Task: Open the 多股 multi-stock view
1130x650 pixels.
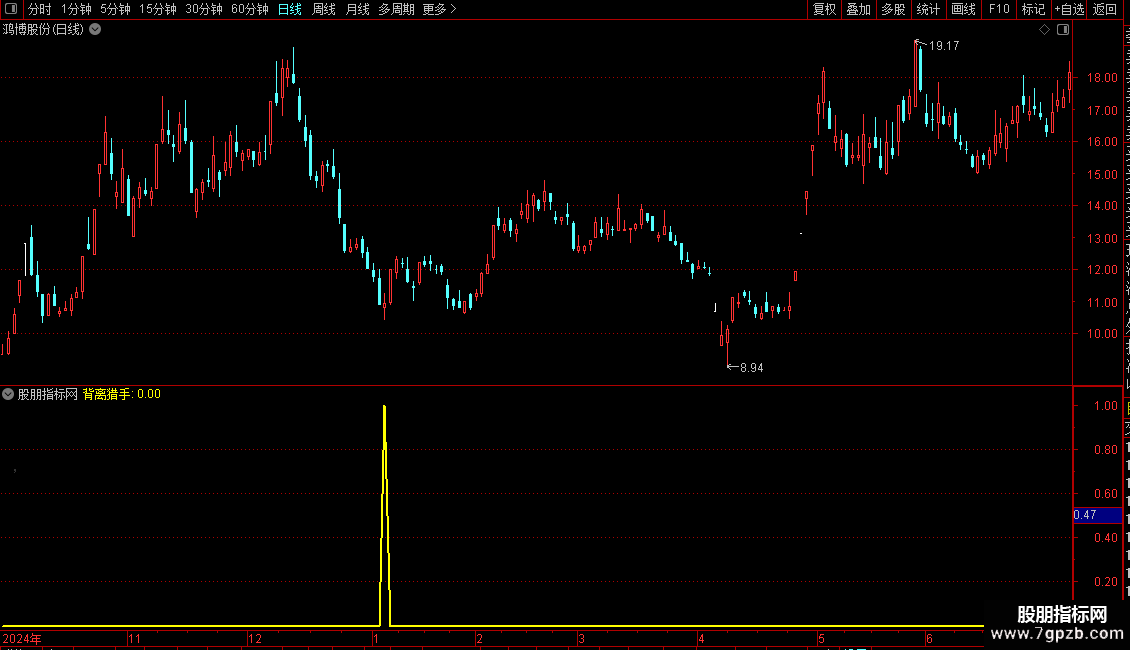Action: coord(894,9)
